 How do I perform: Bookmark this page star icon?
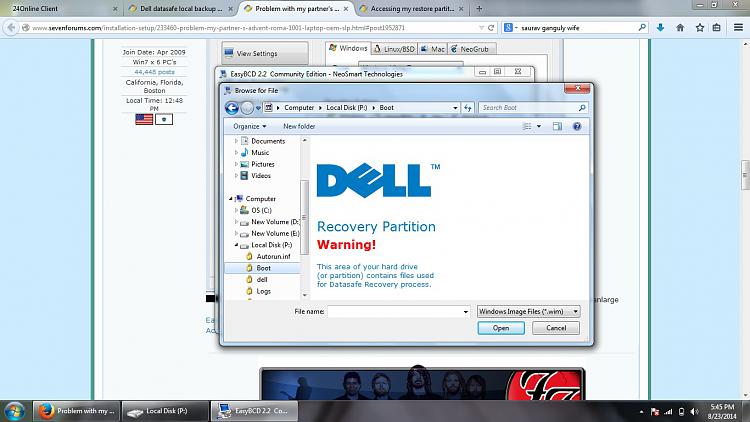[x=700, y=28]
